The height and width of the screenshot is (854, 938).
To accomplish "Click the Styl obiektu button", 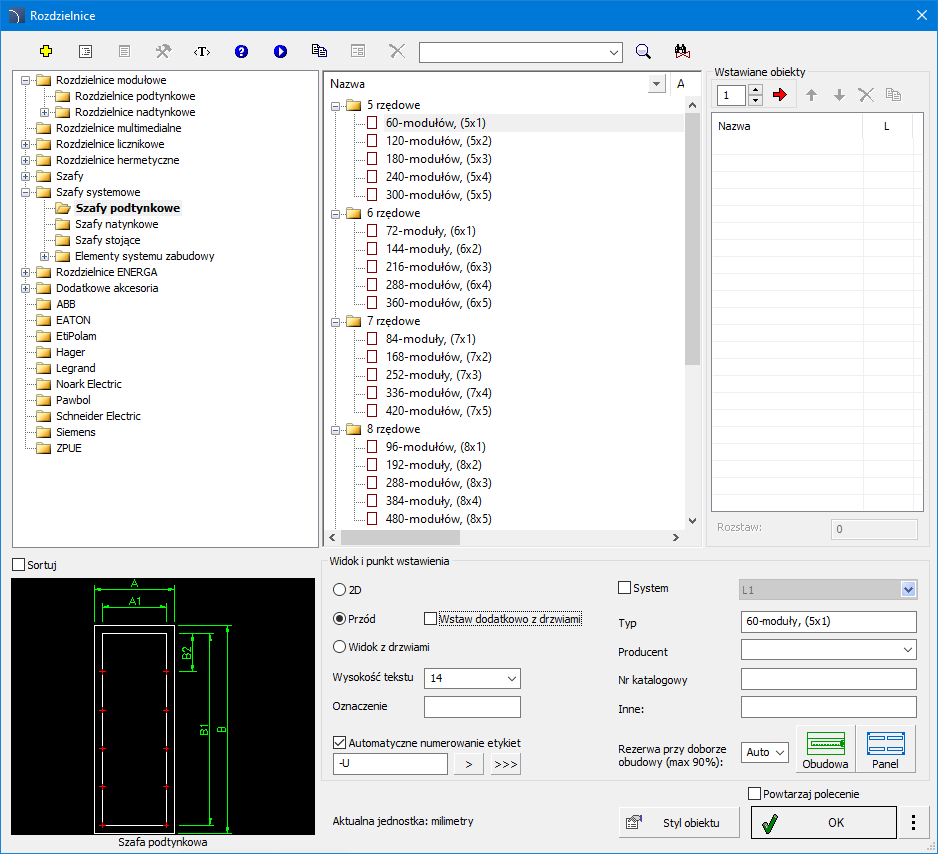I will (x=680, y=822).
